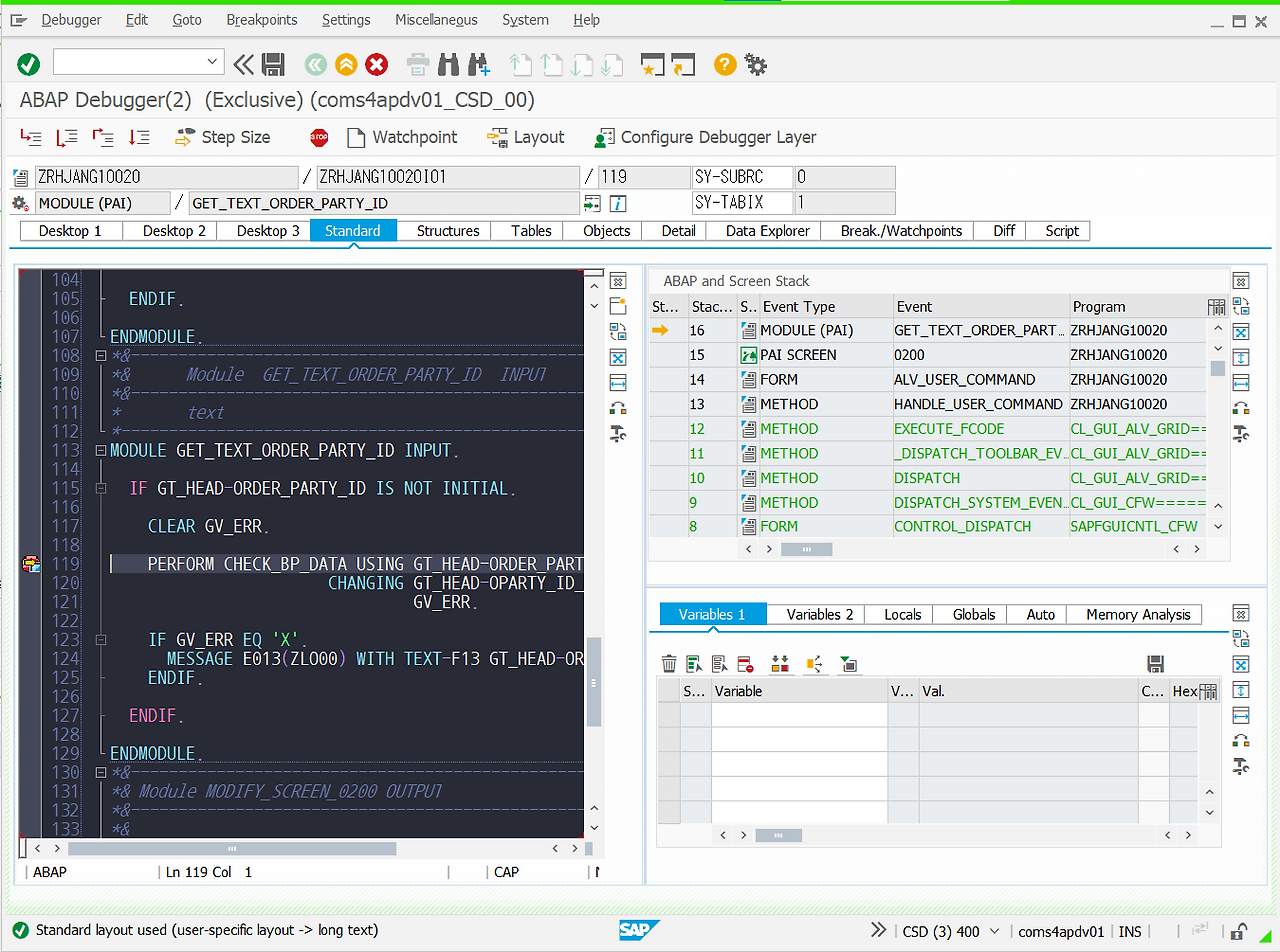
Task: Expand the status bar double-chevron
Action: [878, 930]
